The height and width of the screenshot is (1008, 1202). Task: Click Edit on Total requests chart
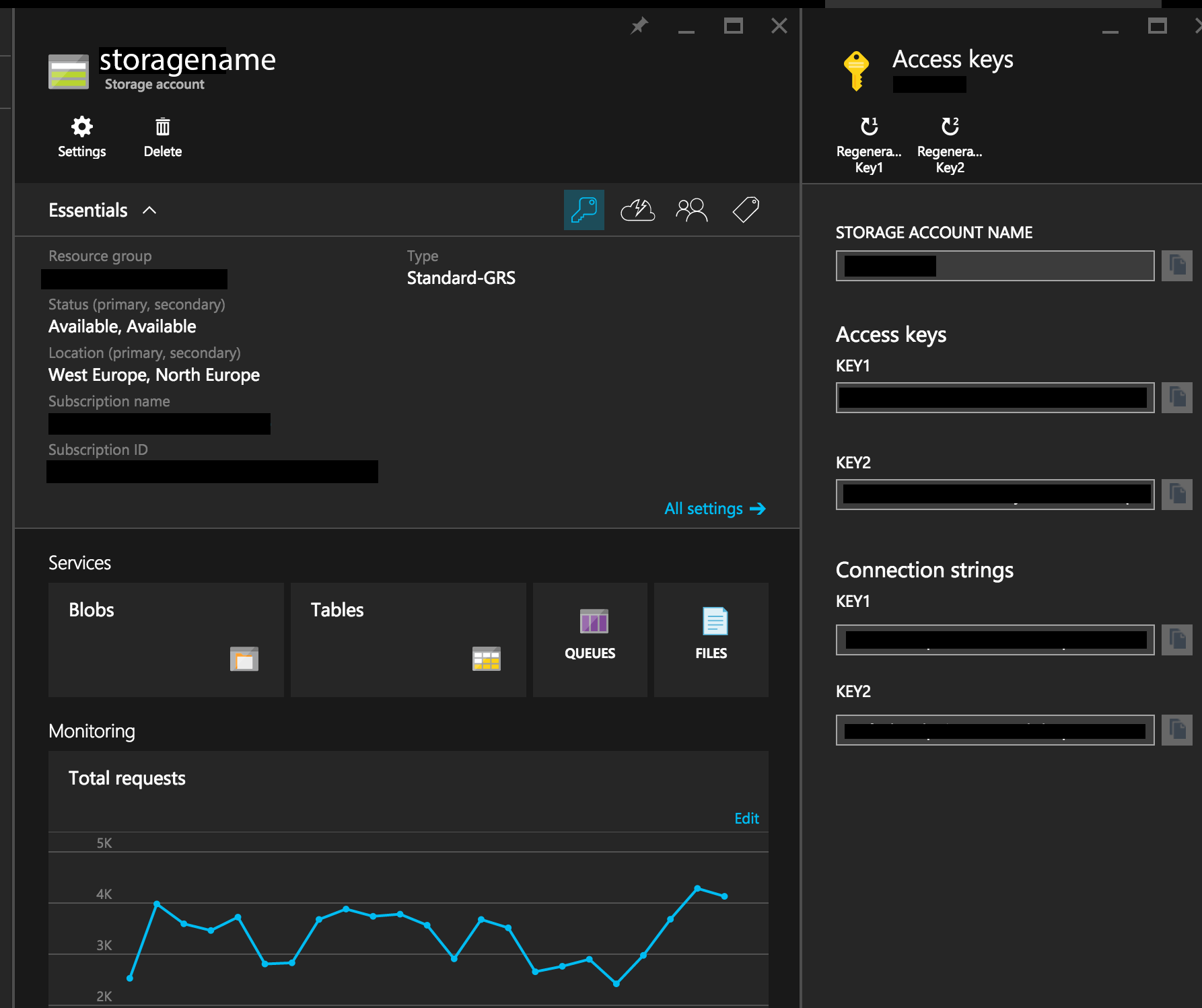click(x=746, y=818)
